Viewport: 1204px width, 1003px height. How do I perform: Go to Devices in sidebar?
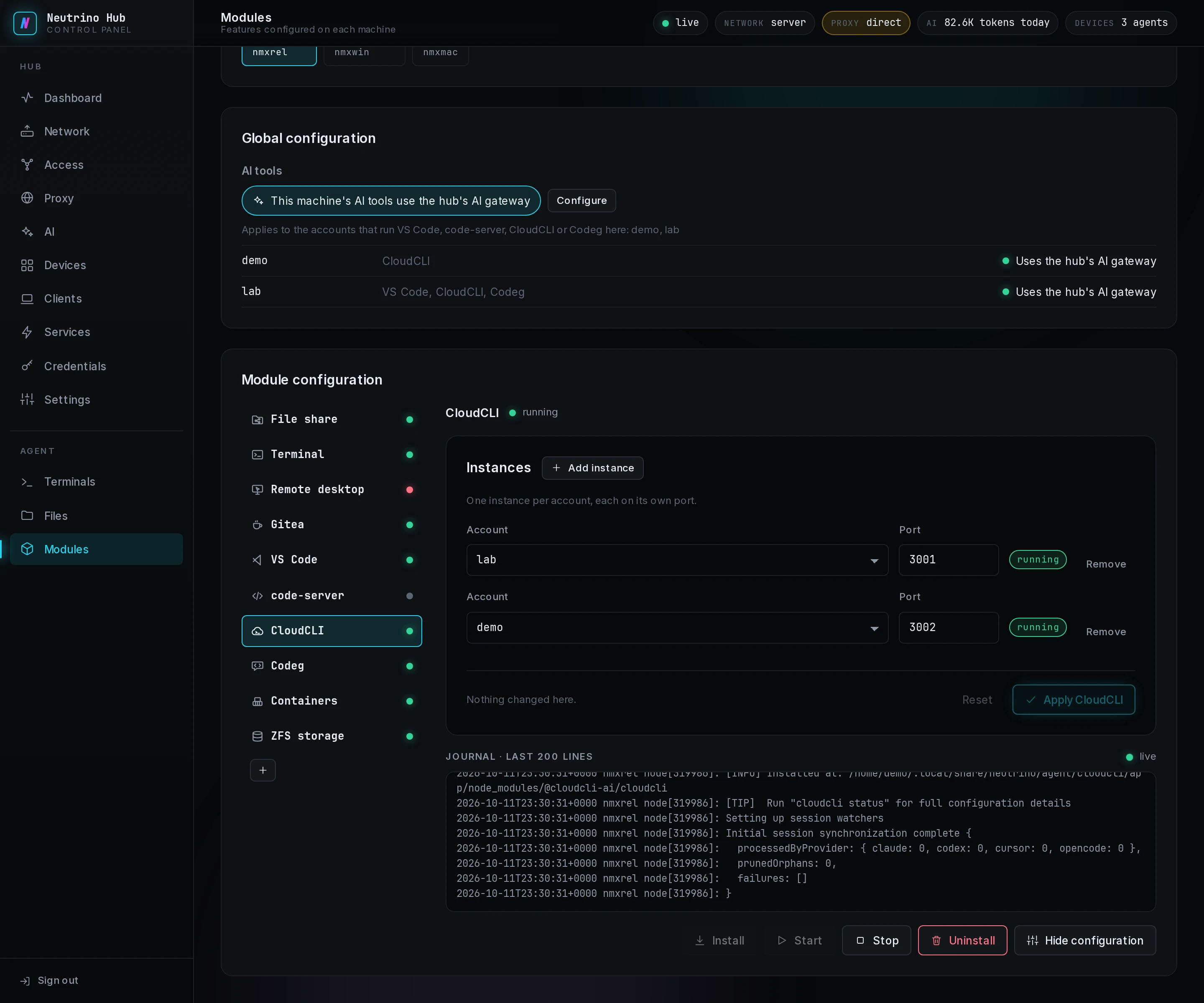[96, 265]
